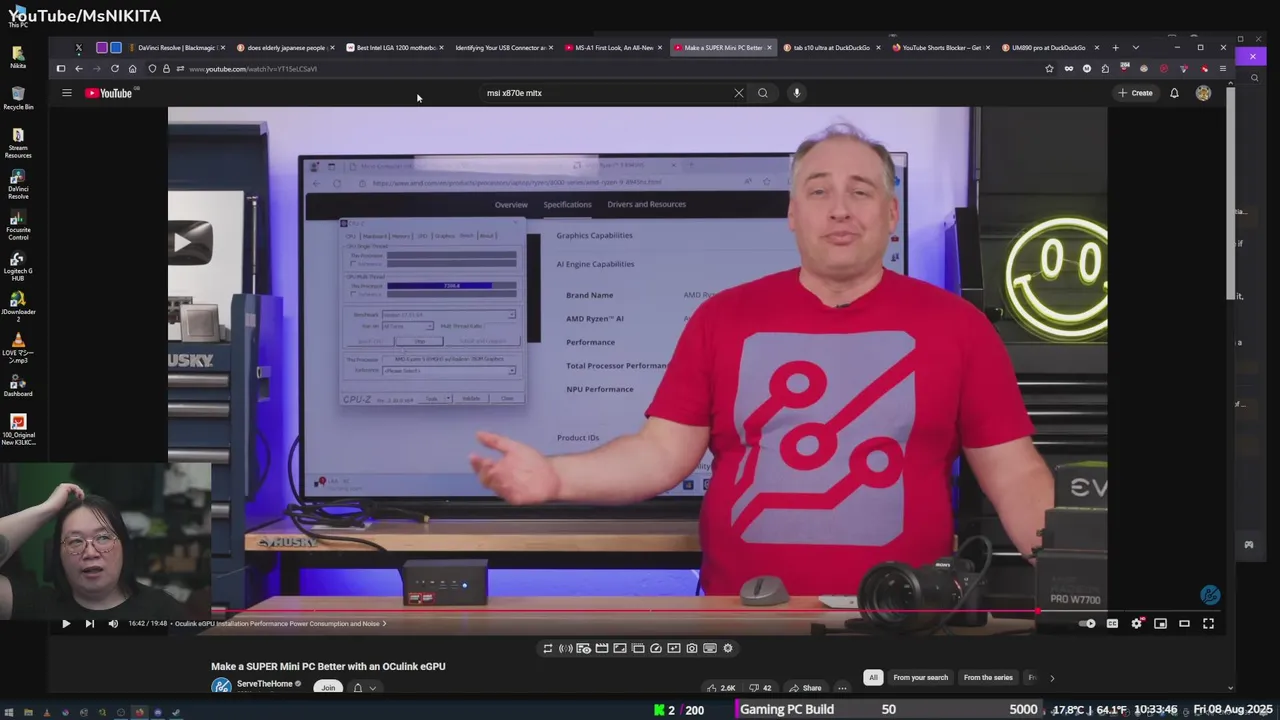Mute the video volume
This screenshot has width=1280, height=720.
(x=113, y=624)
